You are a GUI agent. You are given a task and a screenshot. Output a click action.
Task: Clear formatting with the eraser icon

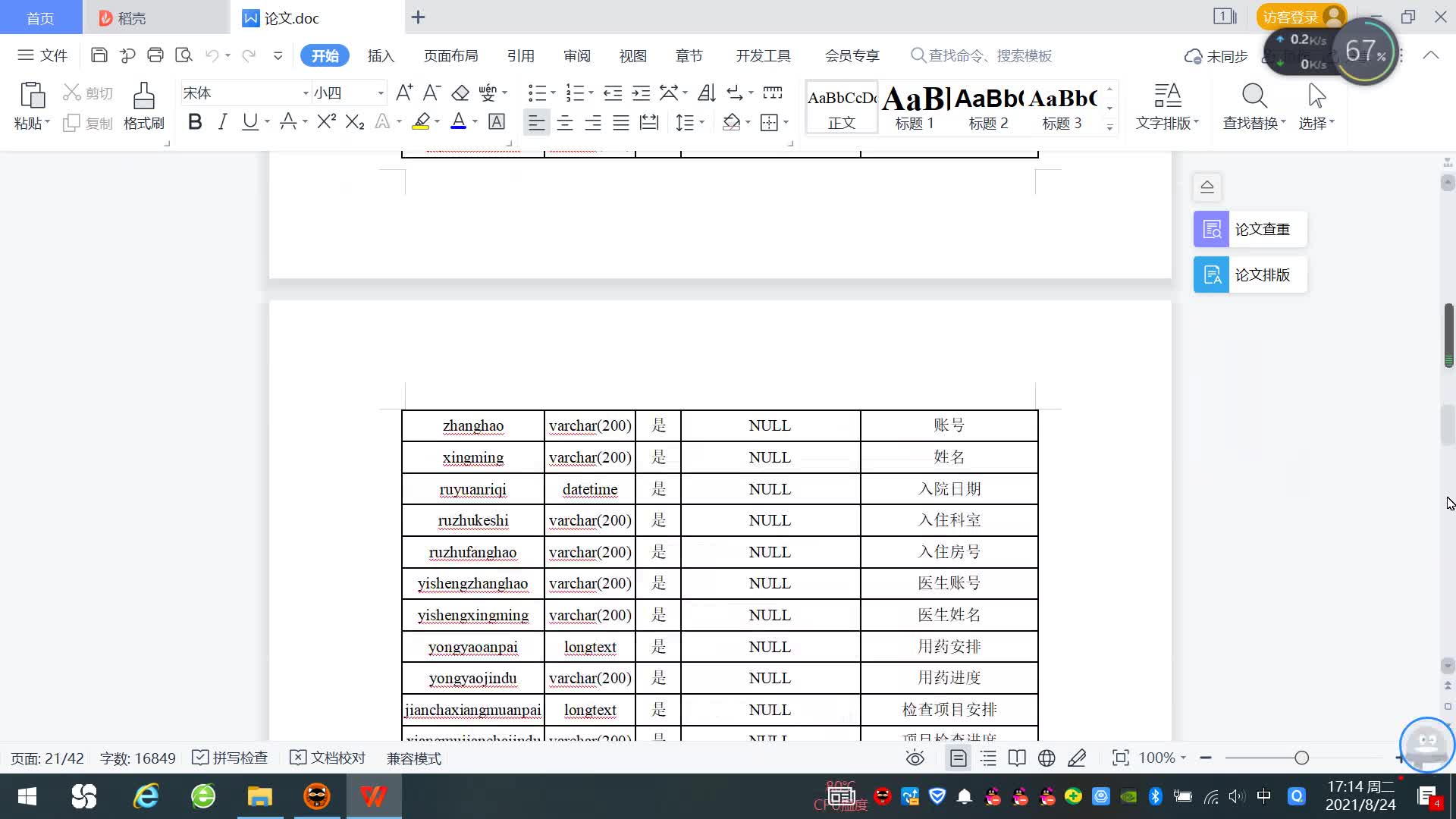pos(460,93)
